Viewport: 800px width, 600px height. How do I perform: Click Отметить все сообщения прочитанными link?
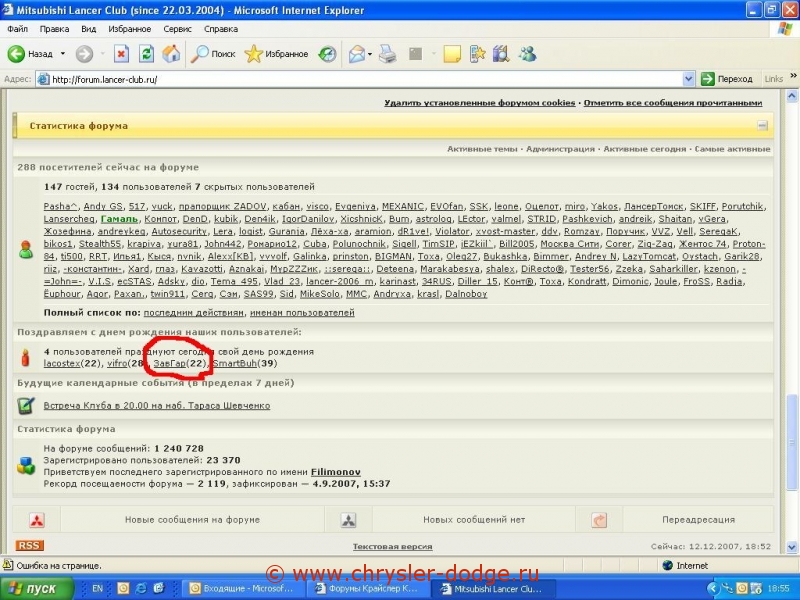click(673, 103)
